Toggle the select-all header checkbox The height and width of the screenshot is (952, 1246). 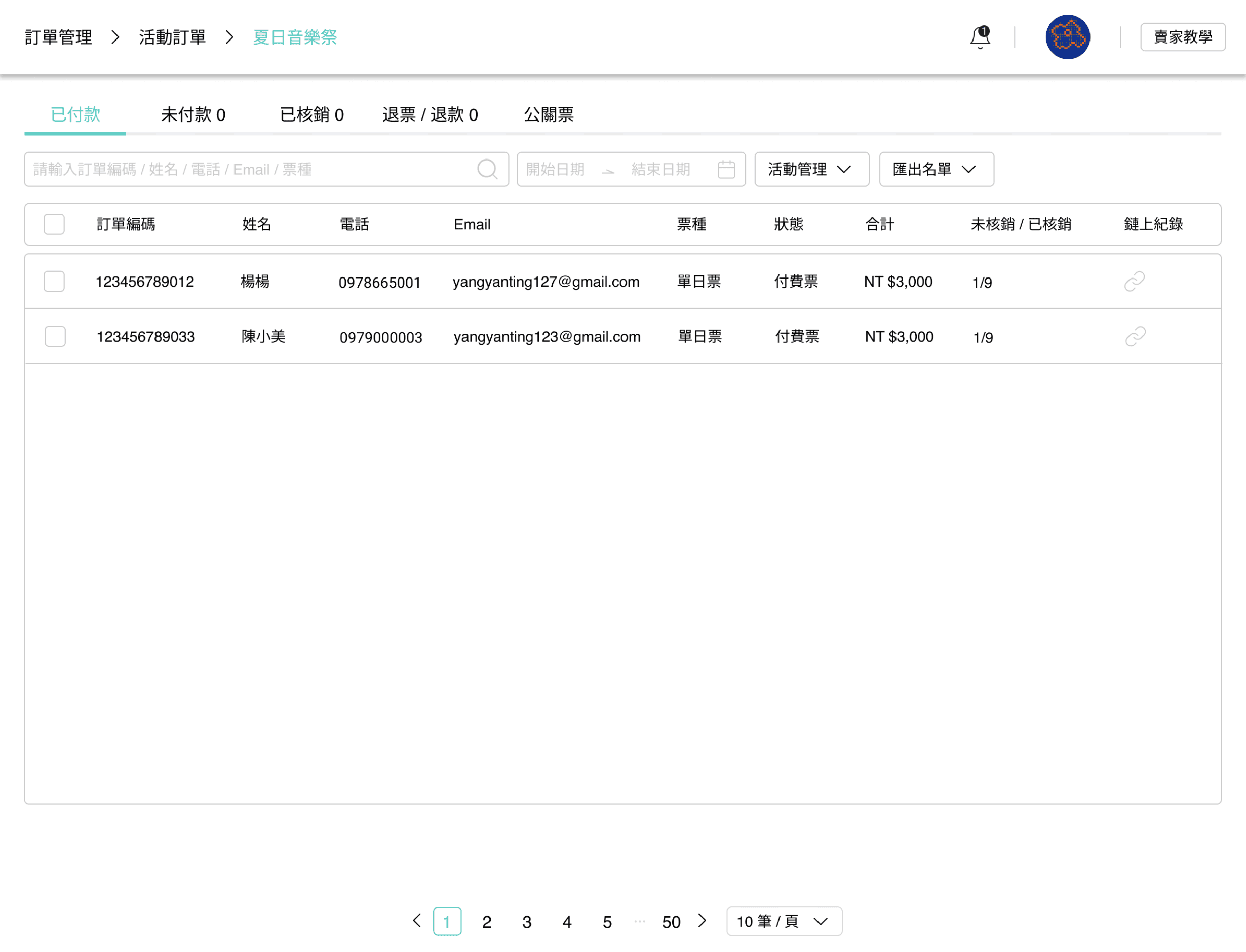pos(54,224)
